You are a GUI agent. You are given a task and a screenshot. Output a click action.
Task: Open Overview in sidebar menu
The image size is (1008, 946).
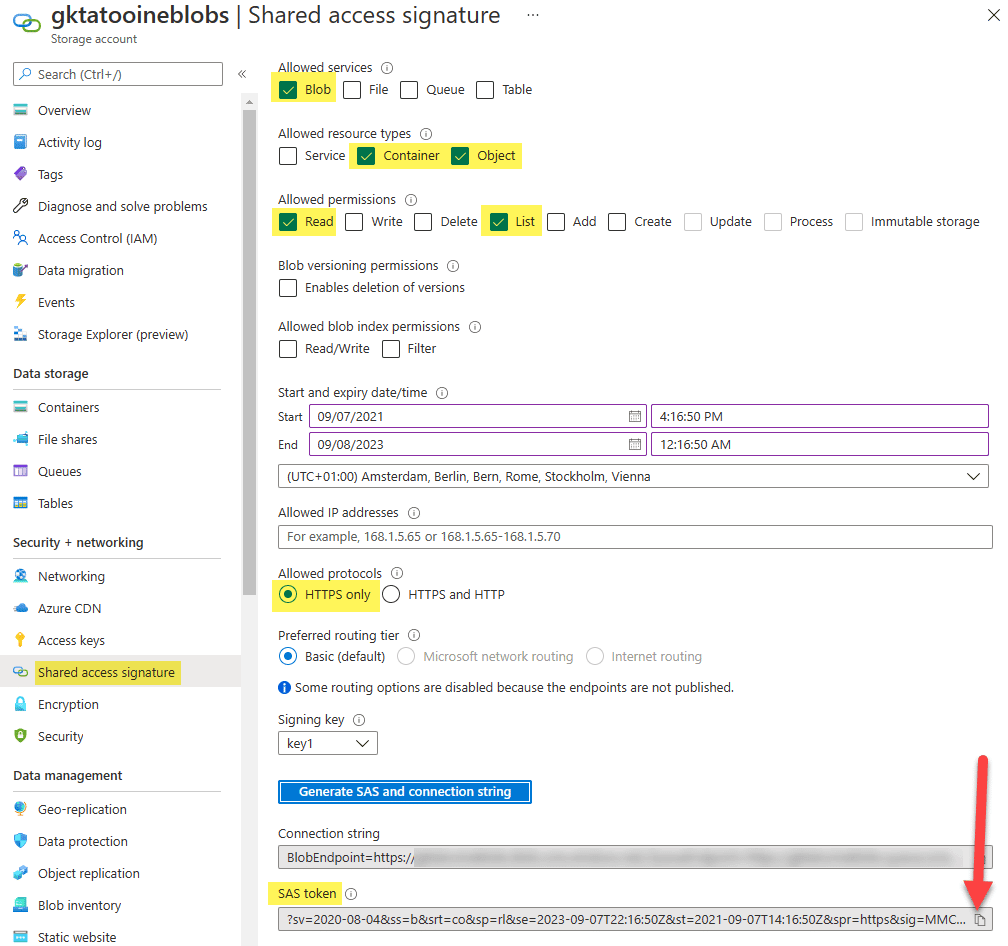click(64, 111)
